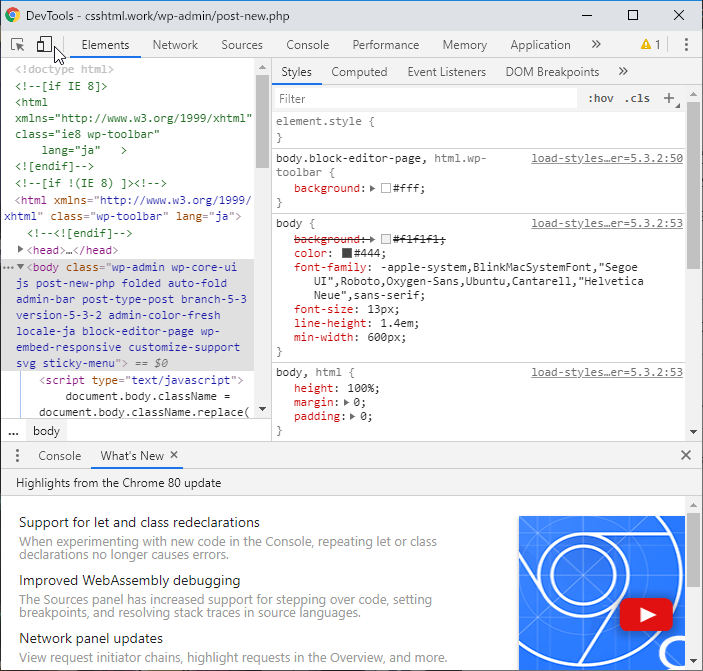Open the #fff background color swatch

(386, 188)
